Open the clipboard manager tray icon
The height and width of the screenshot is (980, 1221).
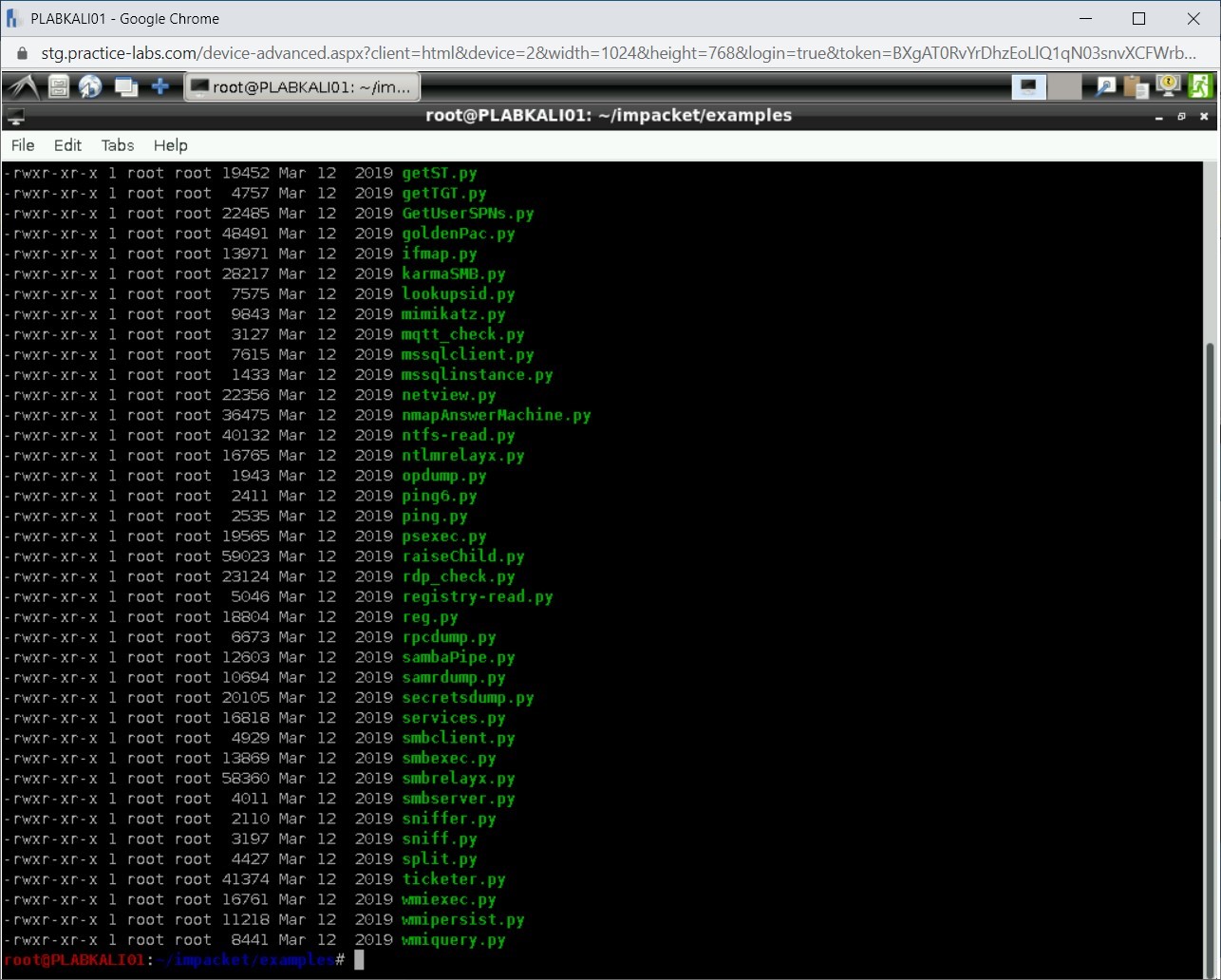click(1136, 87)
